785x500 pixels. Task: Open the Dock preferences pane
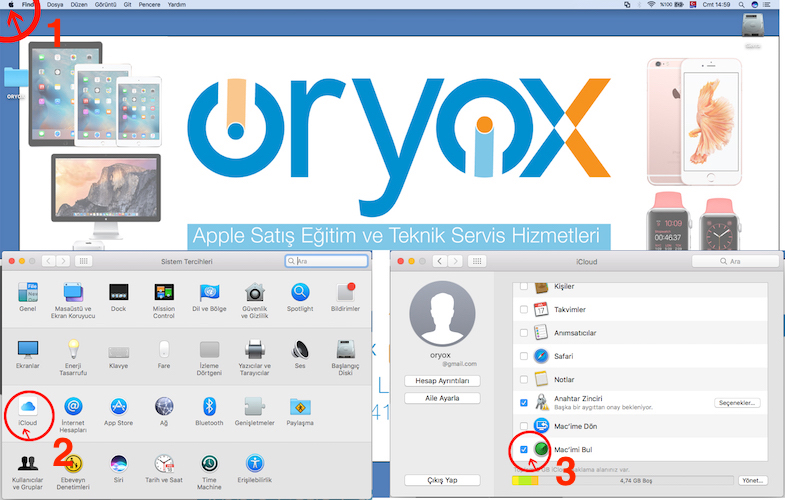[x=119, y=297]
